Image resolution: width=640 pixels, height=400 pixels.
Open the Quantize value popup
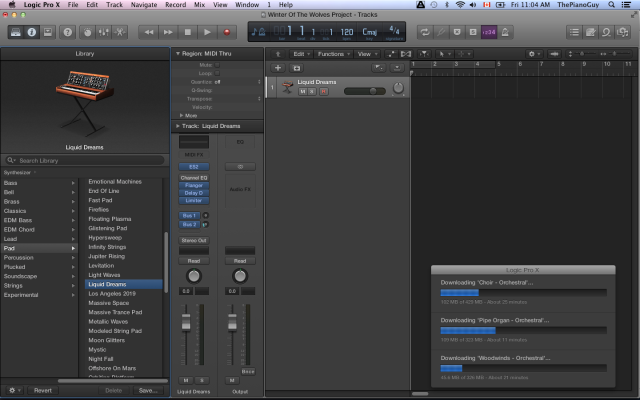238,82
